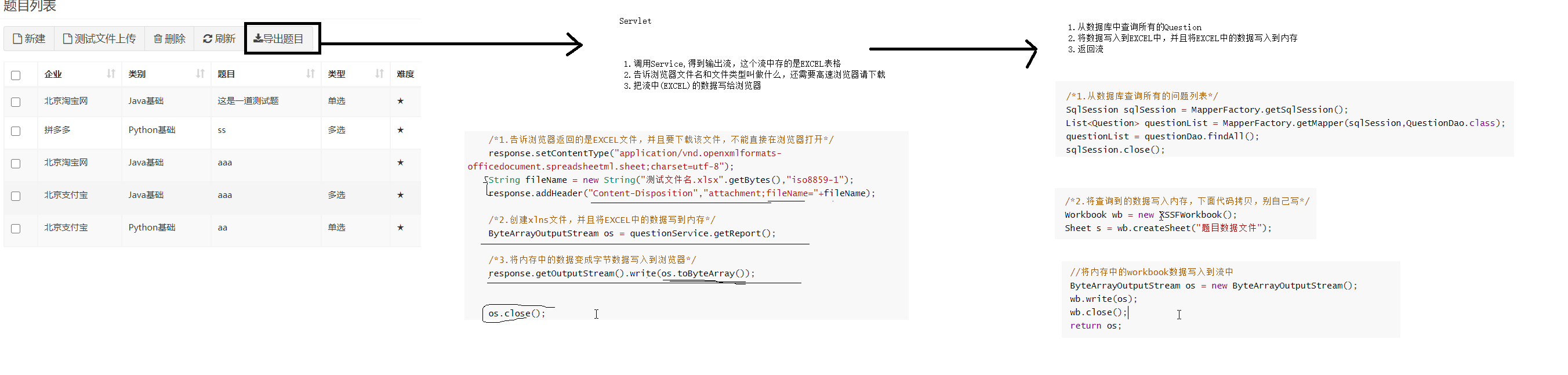This screenshot has width=1568, height=375.
Task: Sort the table by the 类别 column arrows
Action: tap(200, 74)
